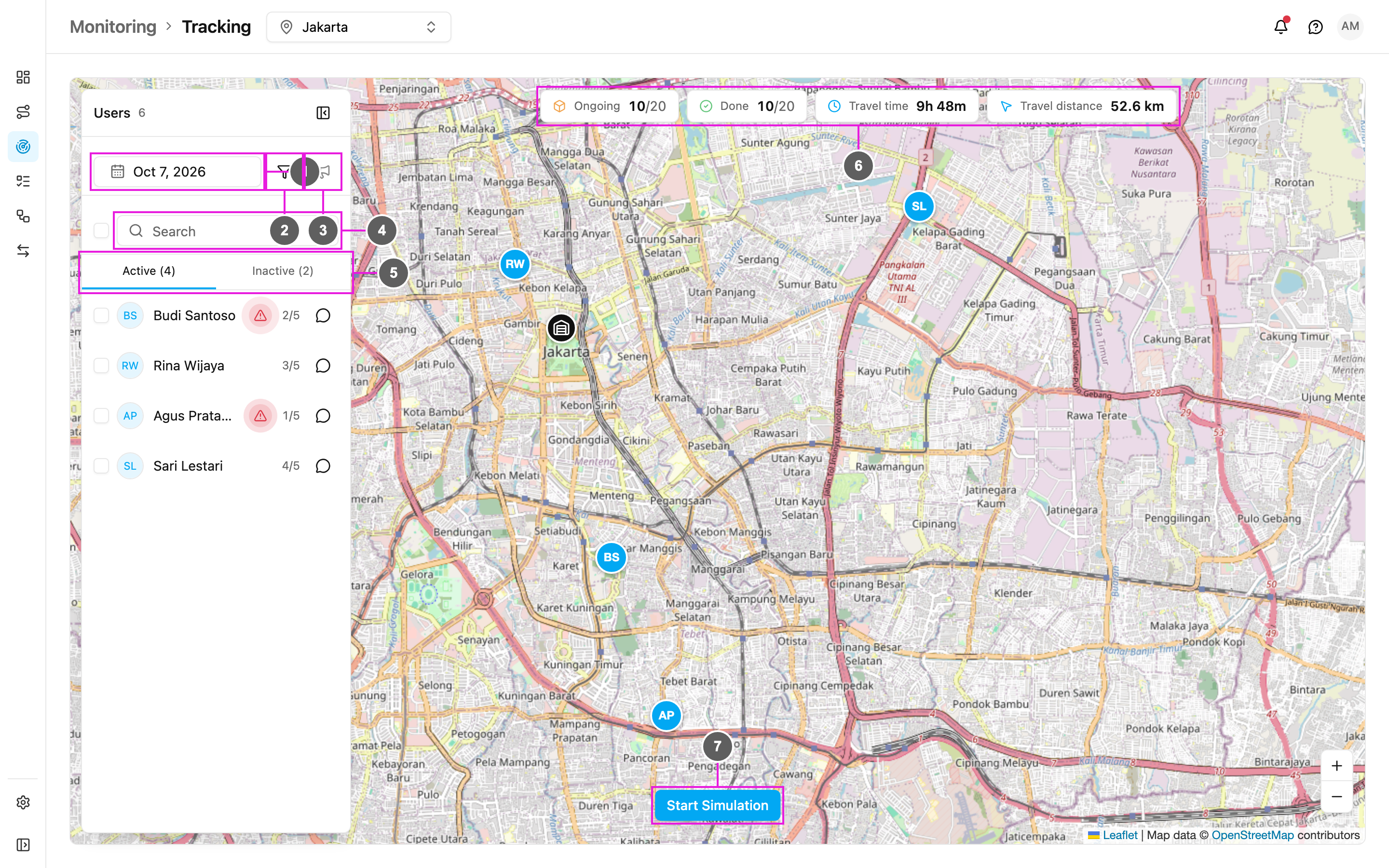Screen dimensions: 1389x868
Task: Select the Tracking radar icon in sidebar
Action: tap(23, 147)
